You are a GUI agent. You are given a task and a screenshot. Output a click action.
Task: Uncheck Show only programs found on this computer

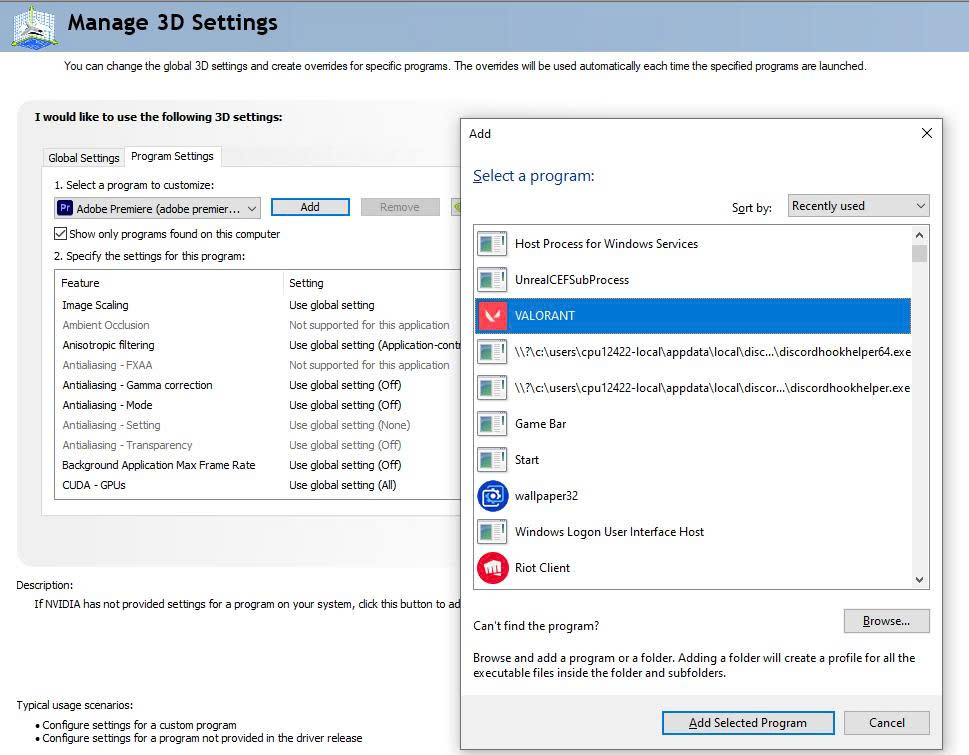click(61, 234)
